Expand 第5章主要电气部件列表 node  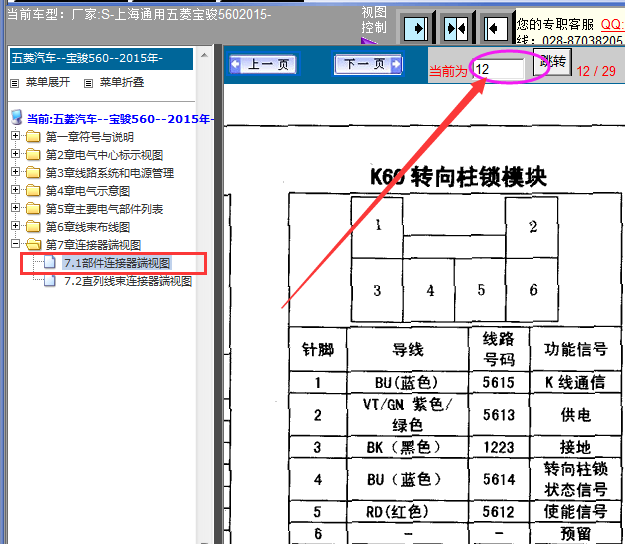(x=15, y=207)
